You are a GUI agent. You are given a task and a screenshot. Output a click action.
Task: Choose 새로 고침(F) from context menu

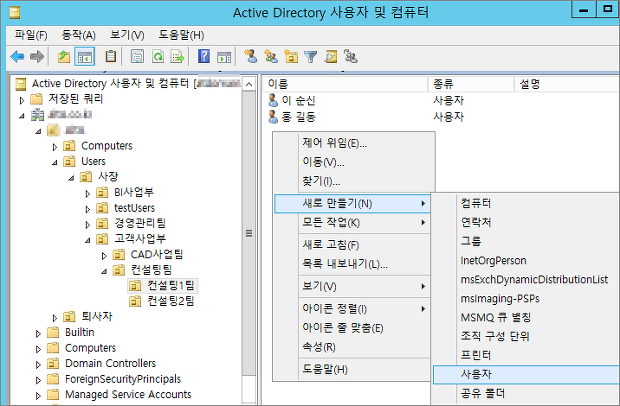352,245
